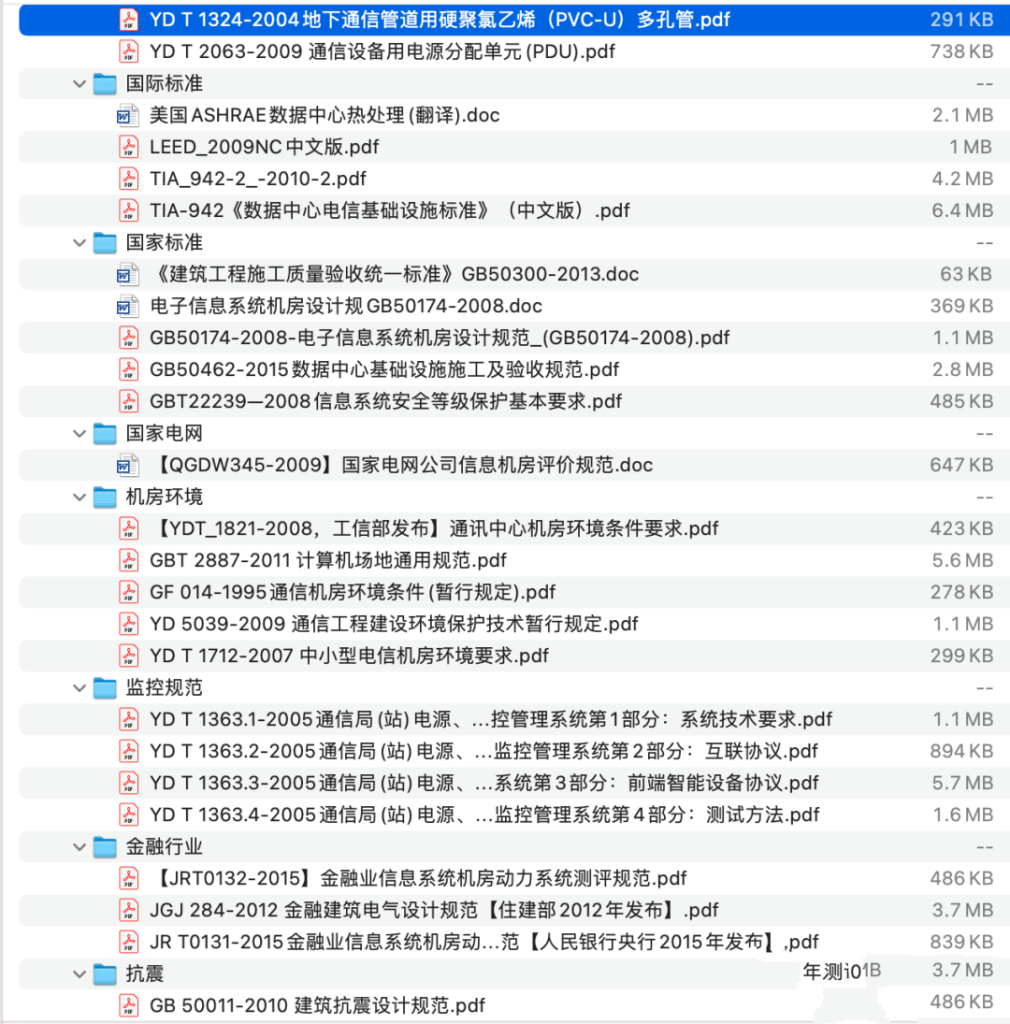The height and width of the screenshot is (1024, 1010).
Task: Click the PDF icon beside YD T 2063-2009 文件
Action: pyautogui.click(x=129, y=51)
